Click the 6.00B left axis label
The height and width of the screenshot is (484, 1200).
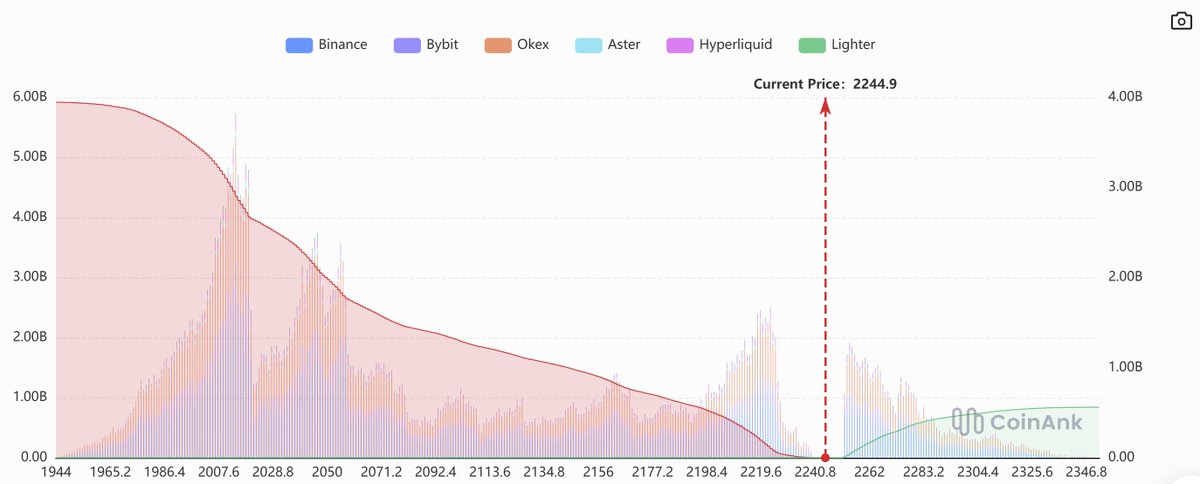click(x=29, y=97)
